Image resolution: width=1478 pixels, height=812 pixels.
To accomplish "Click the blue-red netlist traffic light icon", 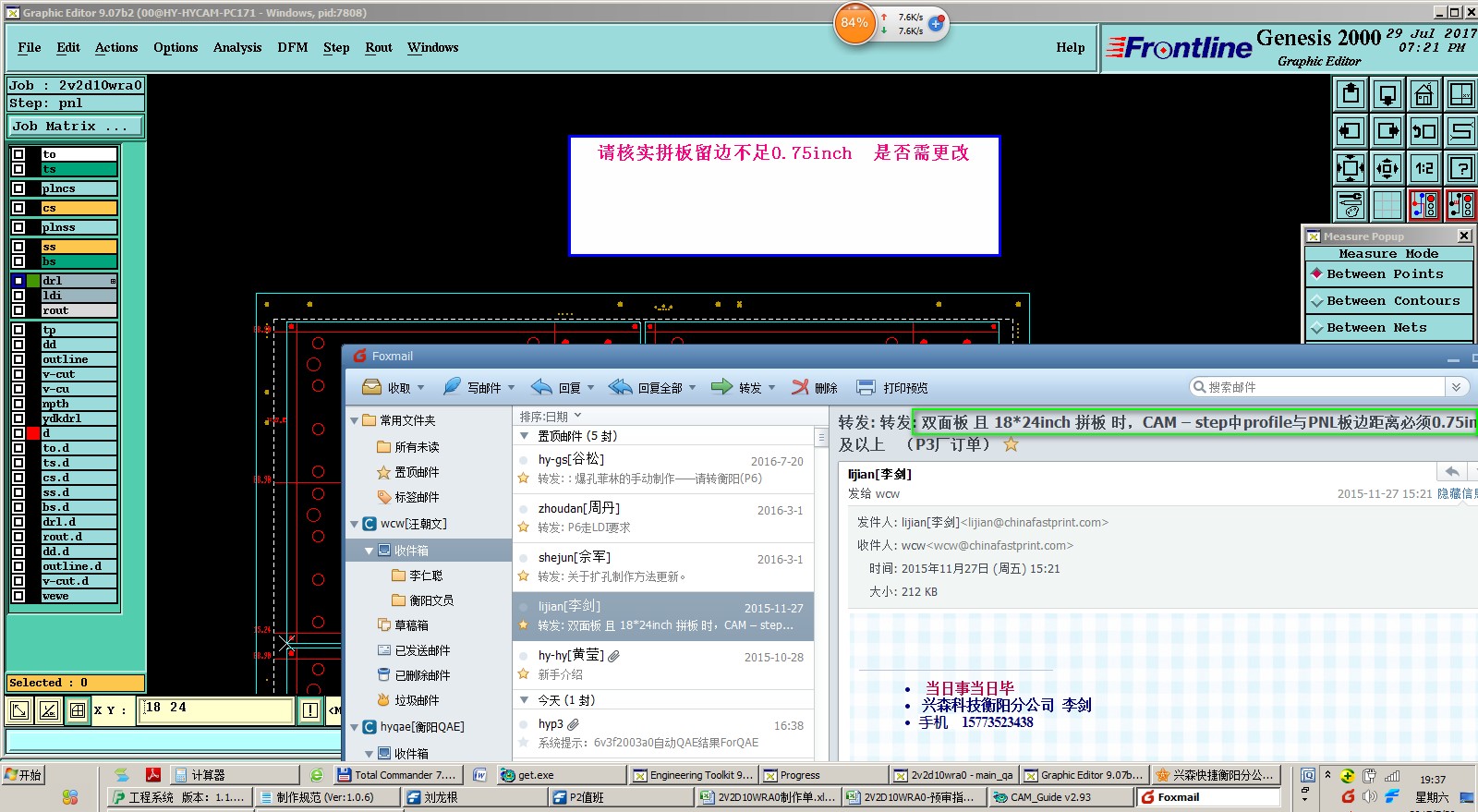I will coord(1424,205).
